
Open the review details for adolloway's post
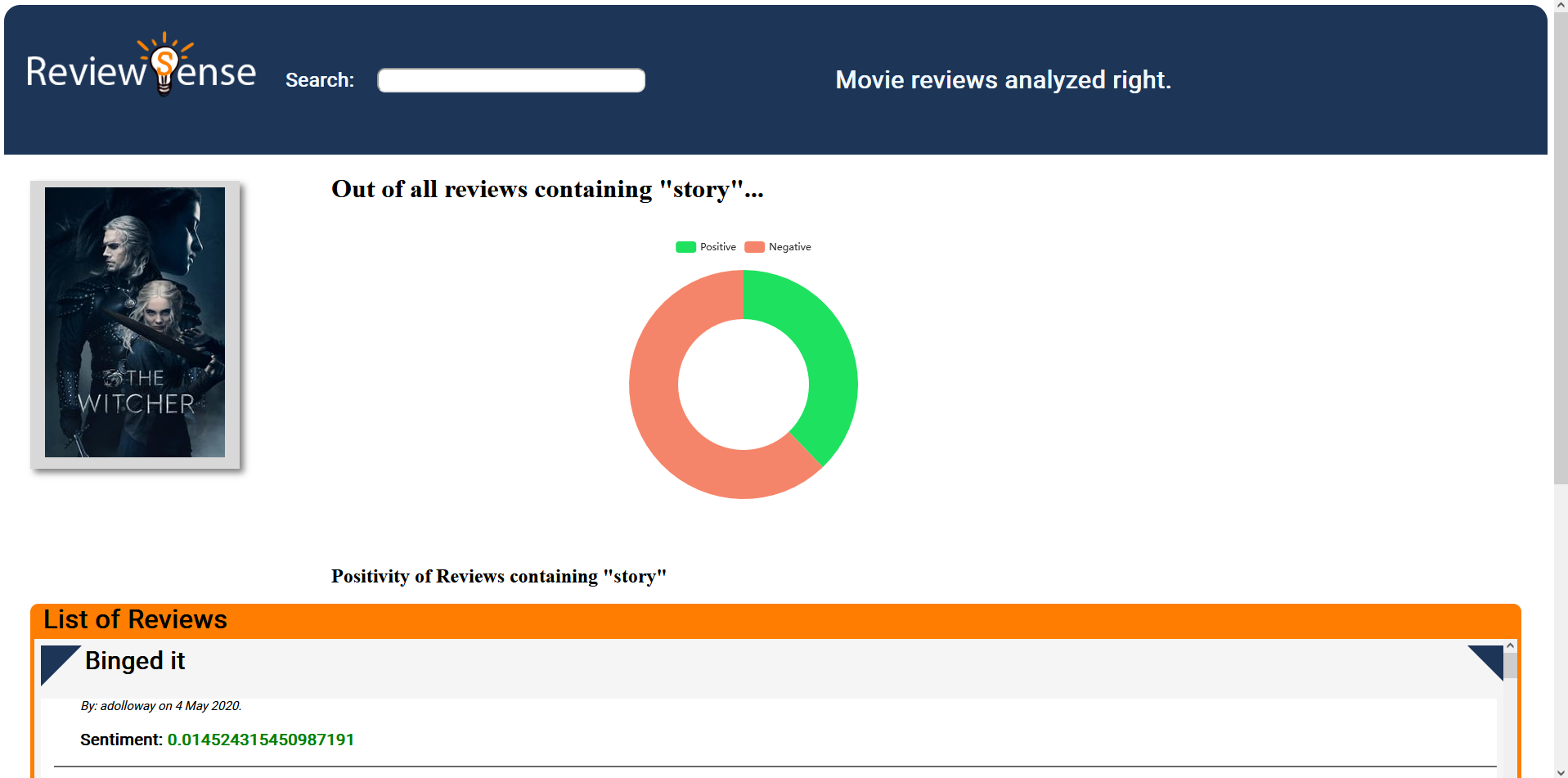pos(135,661)
